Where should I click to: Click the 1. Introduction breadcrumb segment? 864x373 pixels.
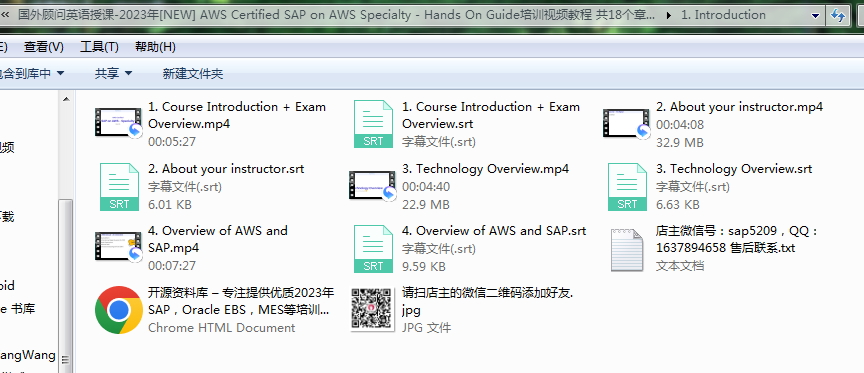[723, 15]
